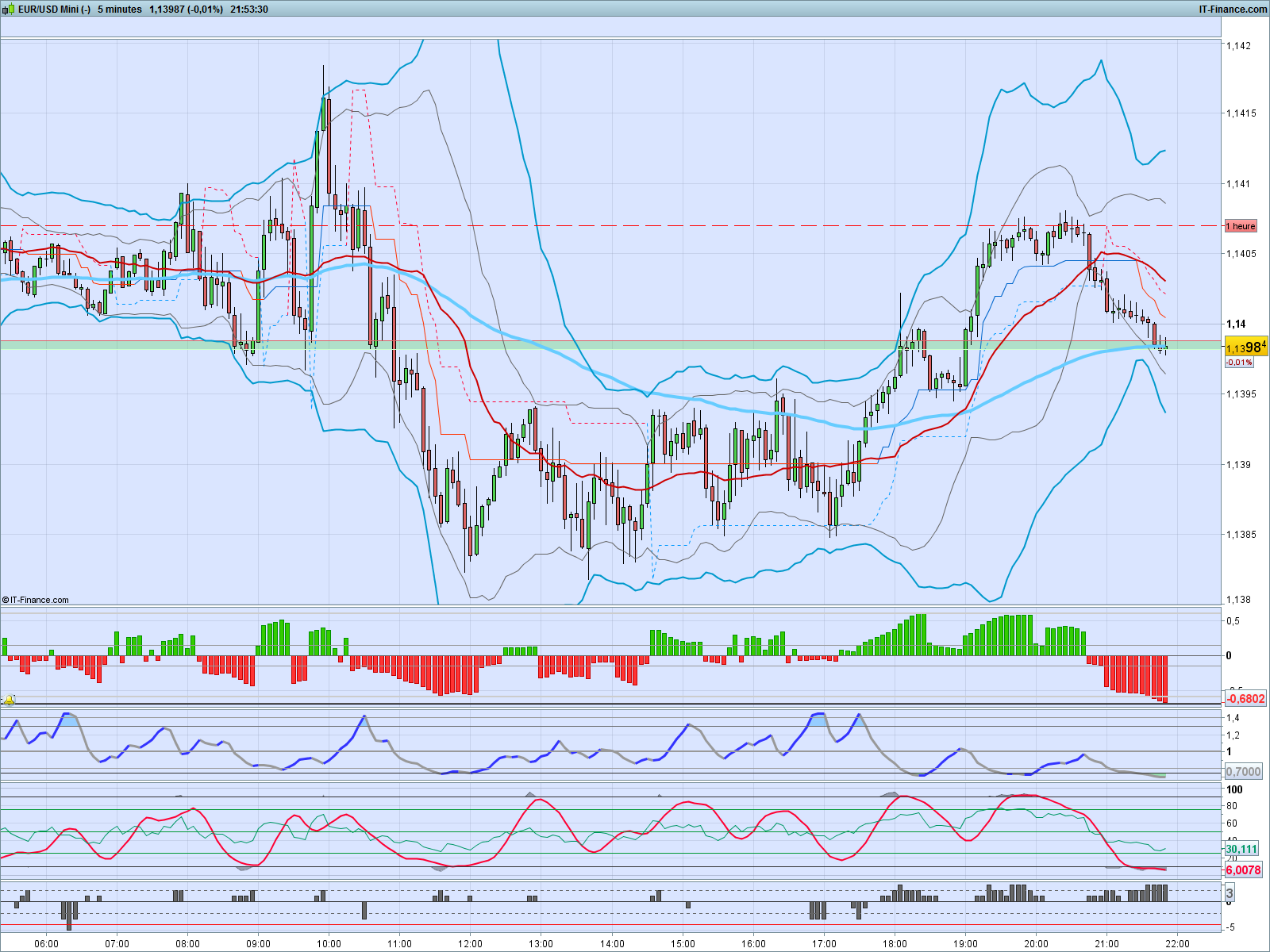
Task: Select the EUR/USD Mini instrument title
Action: 52,11
